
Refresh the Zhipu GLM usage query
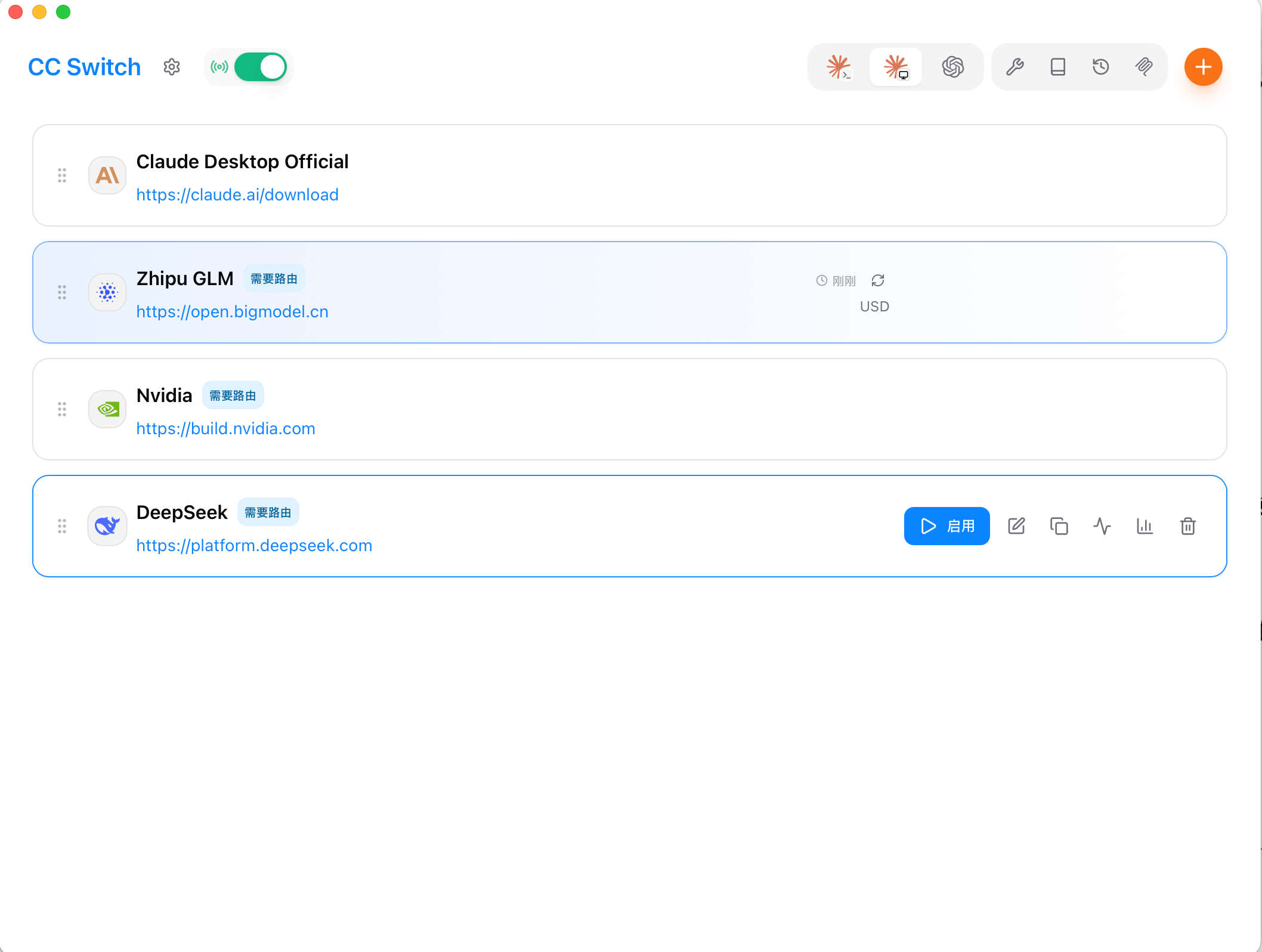coord(878,280)
